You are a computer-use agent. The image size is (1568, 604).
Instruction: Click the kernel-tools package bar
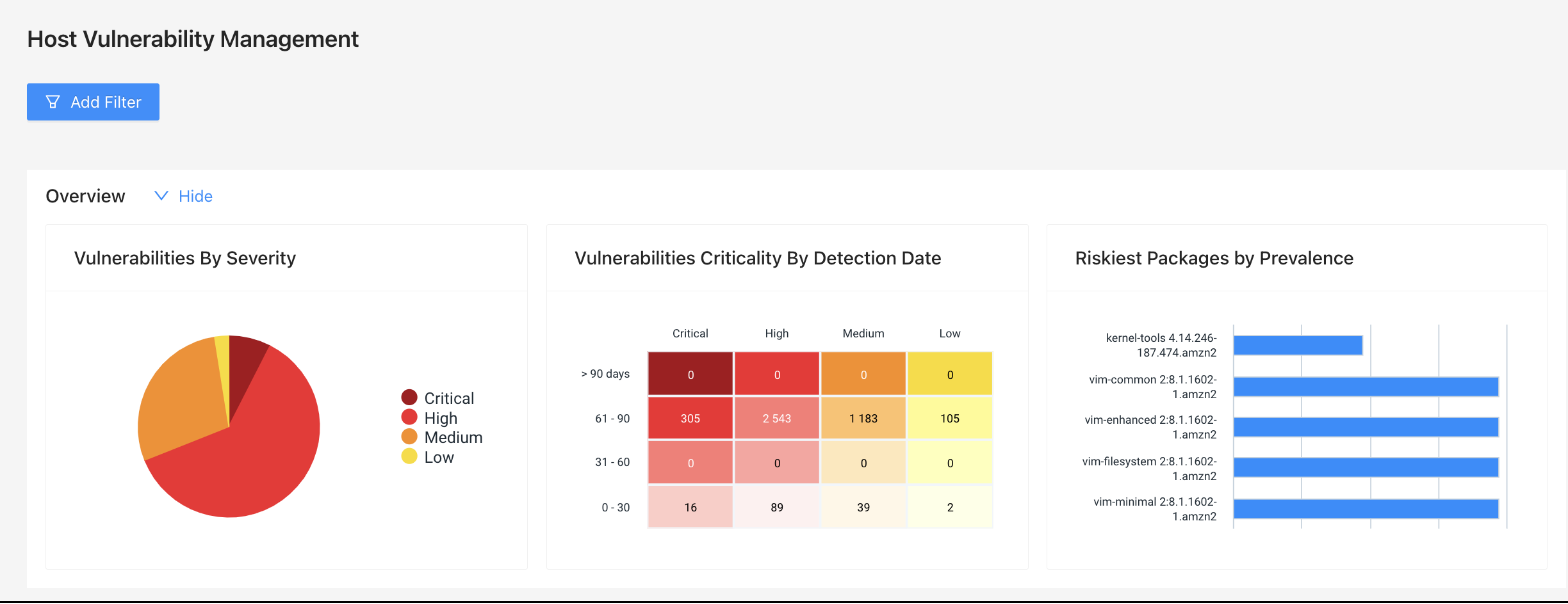1298,345
